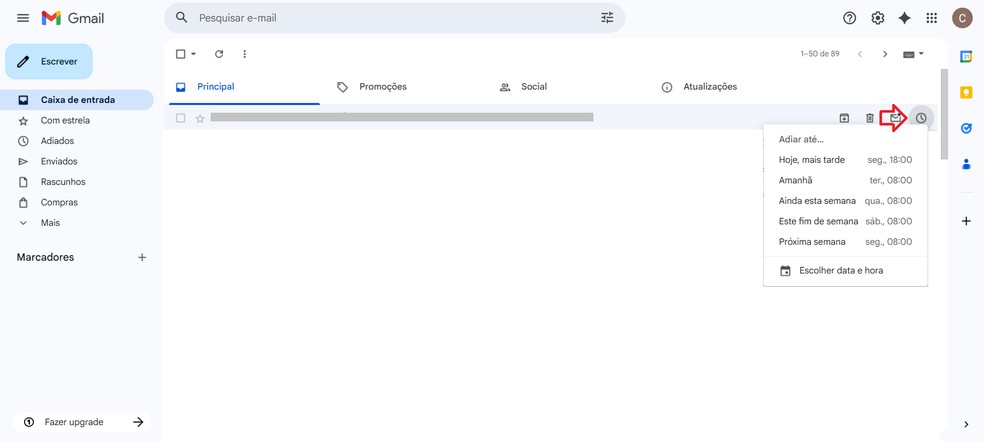Snooze until Amanhã
Screen dimensions: 984x441
point(845,180)
